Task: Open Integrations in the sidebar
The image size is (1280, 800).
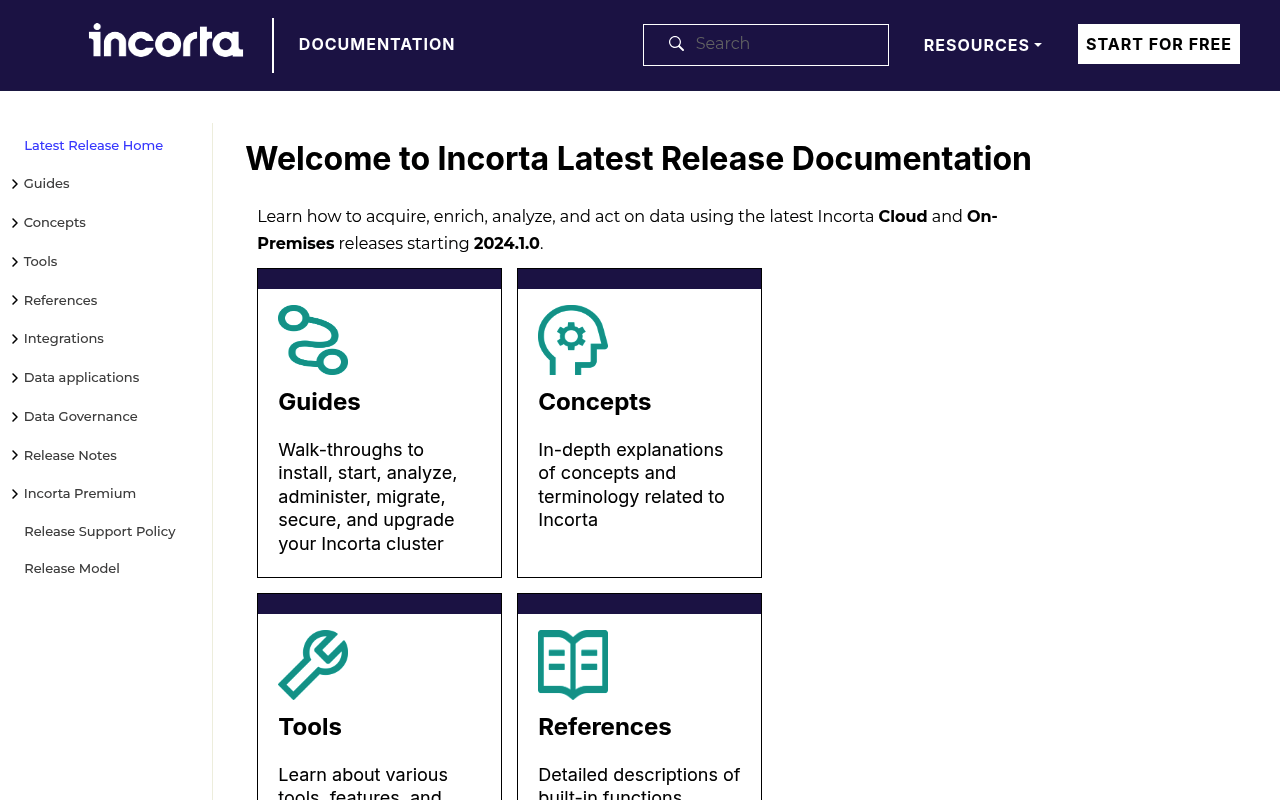Action: 64,338
